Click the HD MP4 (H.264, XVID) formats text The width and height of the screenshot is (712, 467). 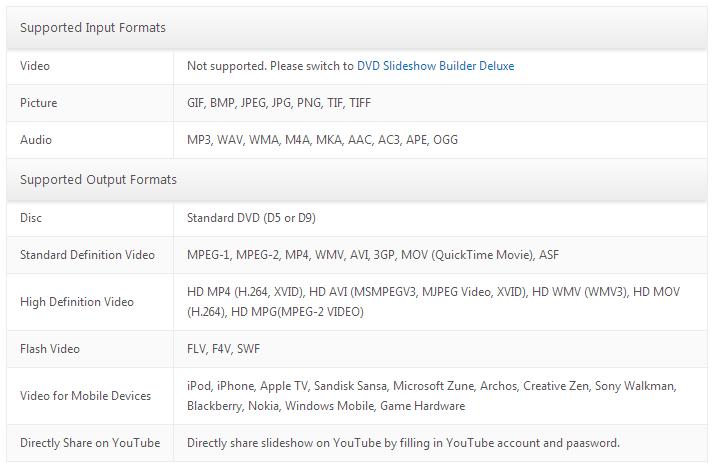433,302
